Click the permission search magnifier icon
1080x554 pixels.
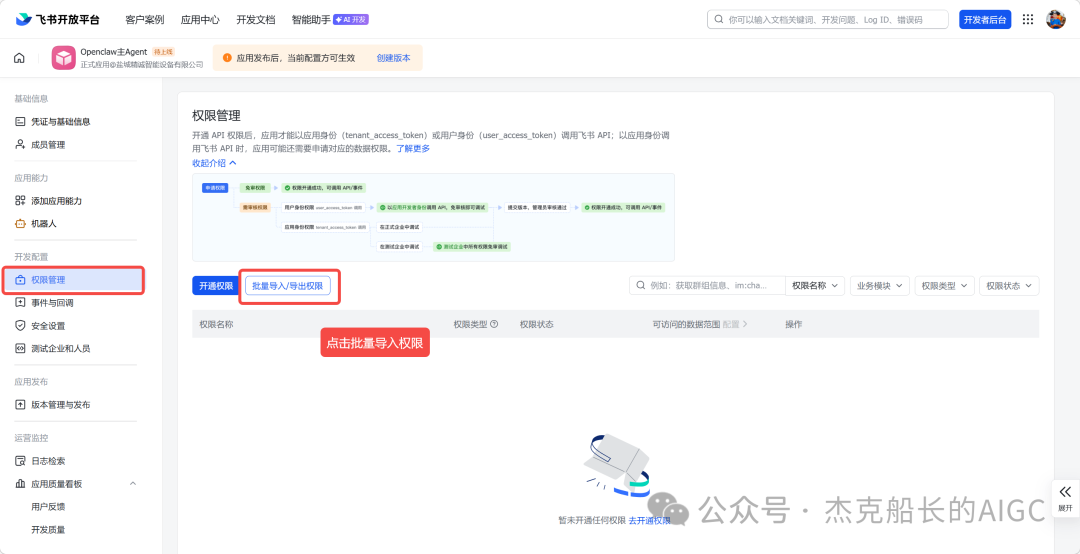coord(641,285)
